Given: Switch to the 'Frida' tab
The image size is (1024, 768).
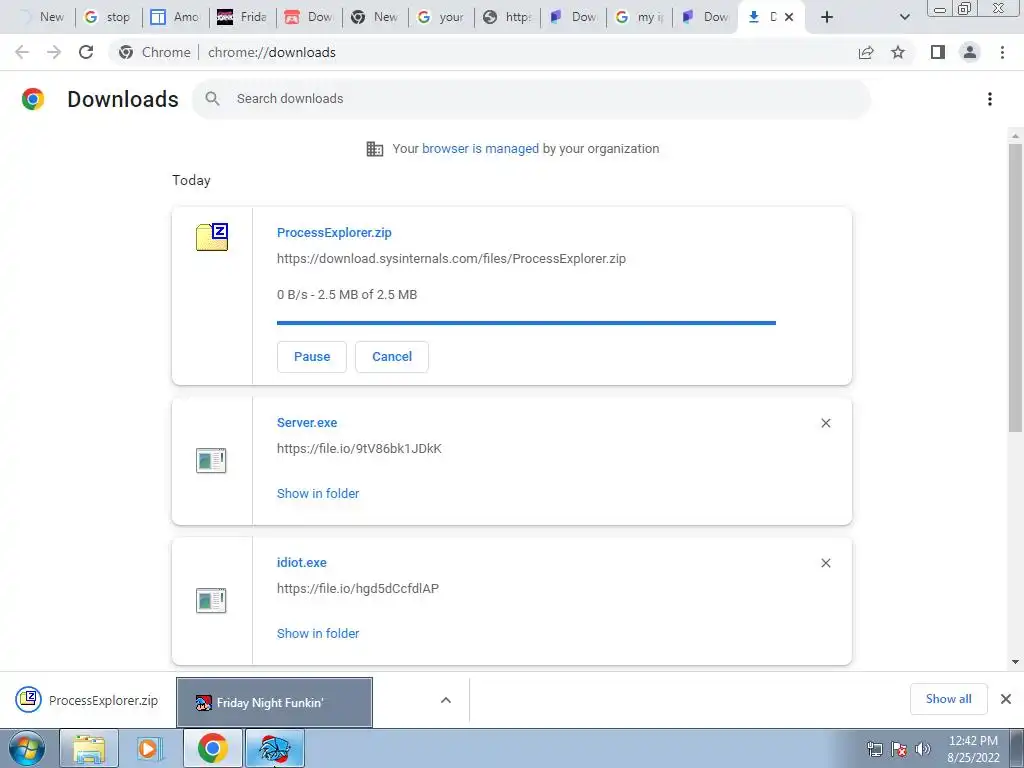Looking at the screenshot, I should click(242, 17).
